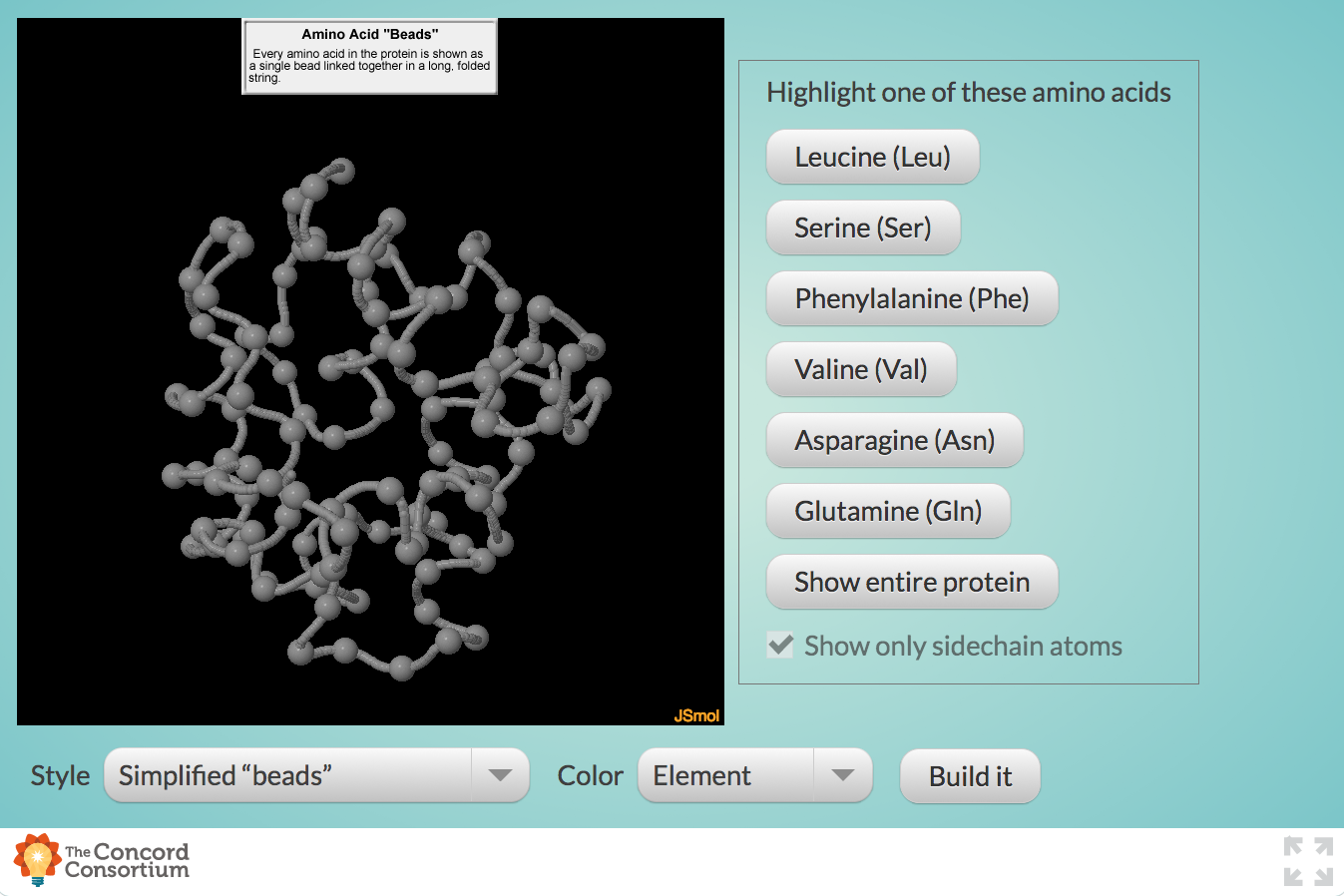Screen dimensions: 1344x896
Task: Select Valine (Val) for highlighting
Action: click(860, 369)
